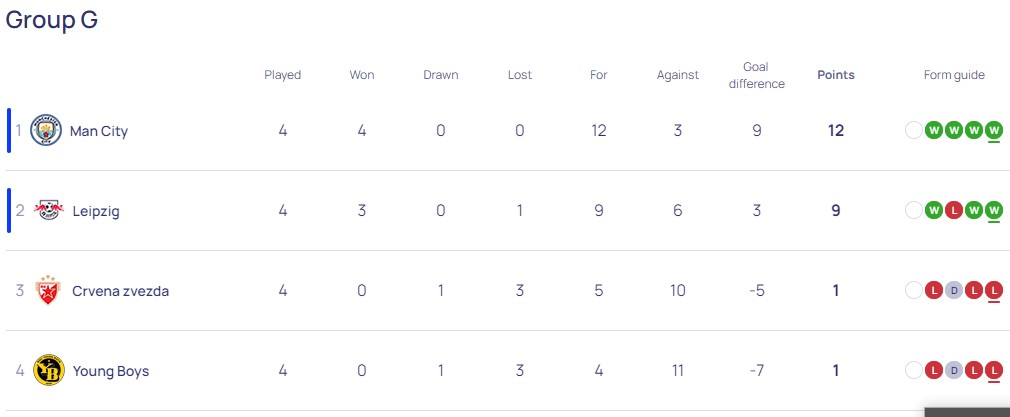Click the empty form circle in Man City row
1010x417 pixels.
[x=913, y=130]
